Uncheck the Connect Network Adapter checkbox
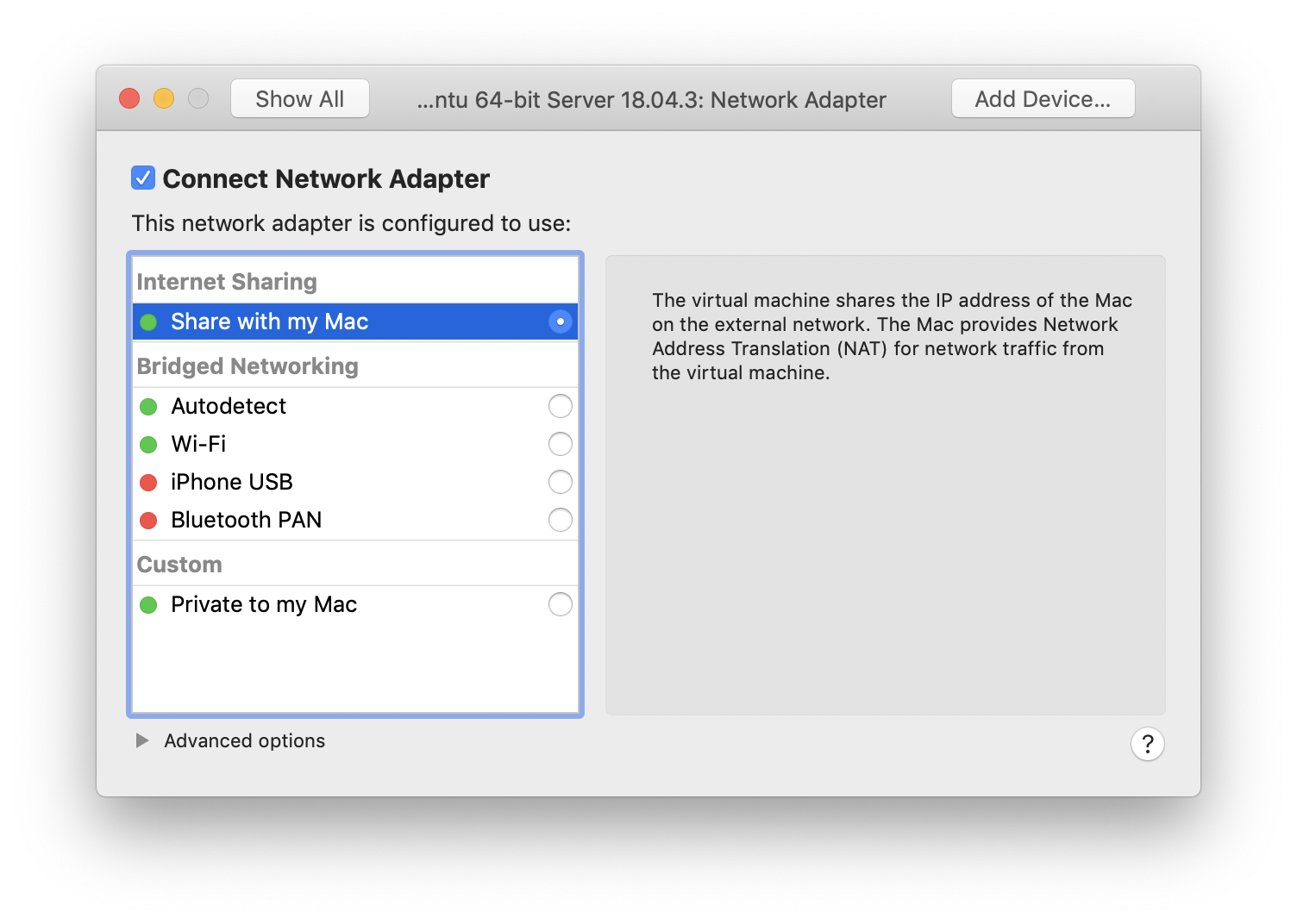Screen dimensions: 1297x924 coord(143,178)
